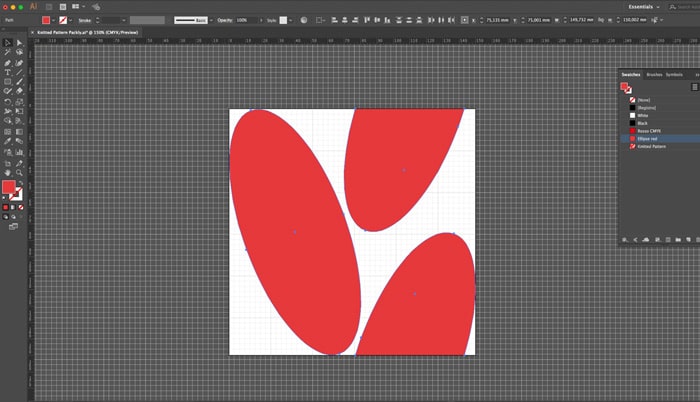Viewport: 700px width, 402px height.
Task: Toggle constrain width and height proportions
Action: pos(601,20)
